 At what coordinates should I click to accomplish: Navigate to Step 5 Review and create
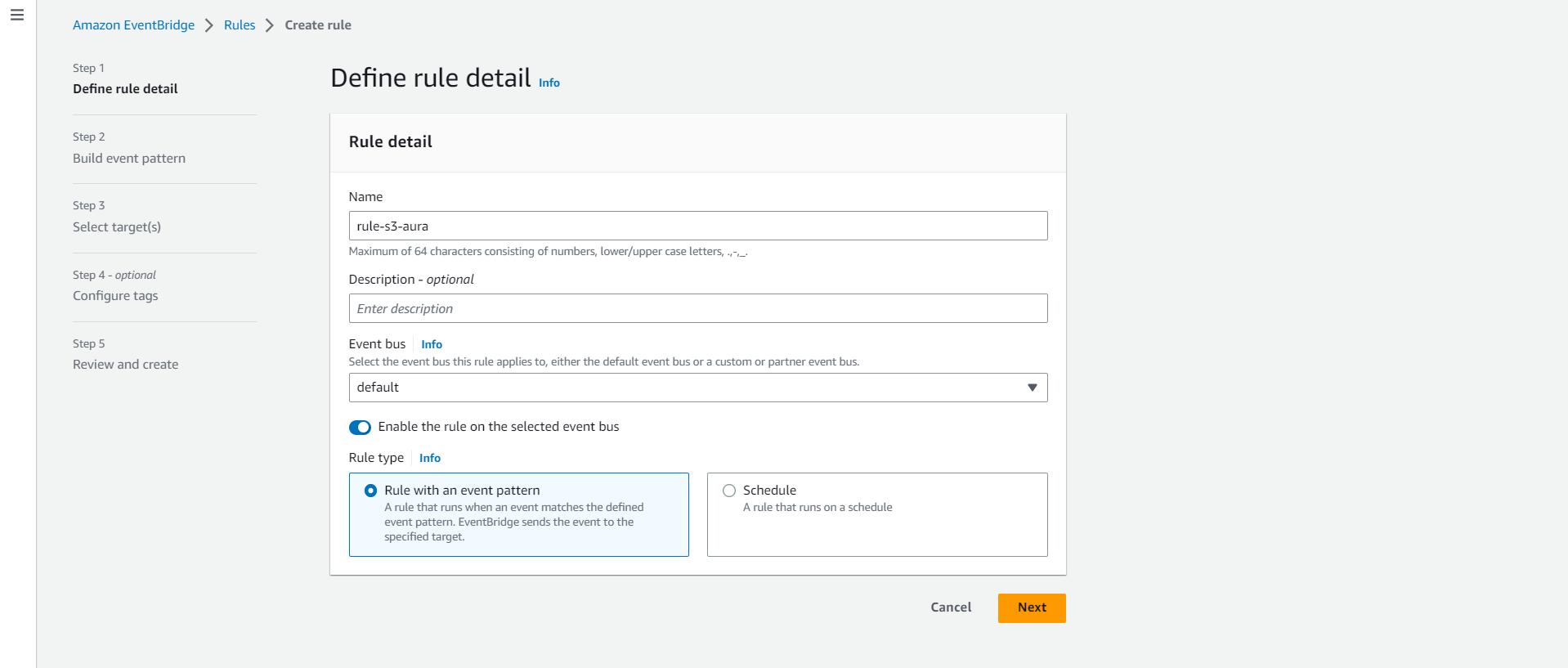[125, 365]
